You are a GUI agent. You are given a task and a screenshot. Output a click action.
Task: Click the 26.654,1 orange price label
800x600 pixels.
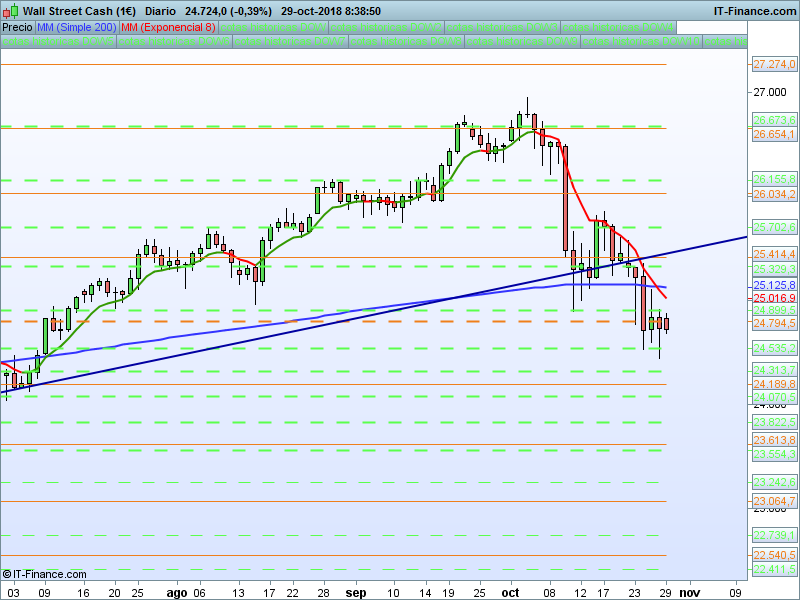tap(774, 134)
